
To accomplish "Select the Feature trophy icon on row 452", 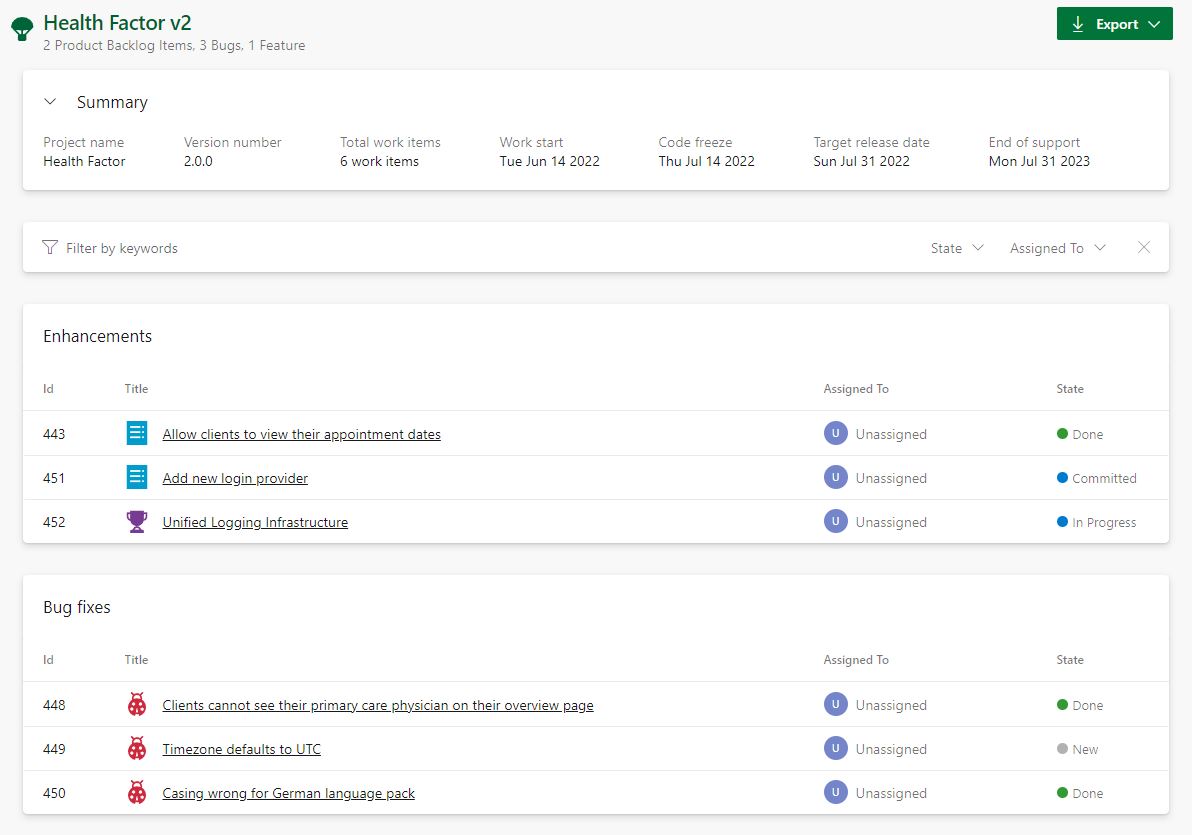I will coord(136,521).
